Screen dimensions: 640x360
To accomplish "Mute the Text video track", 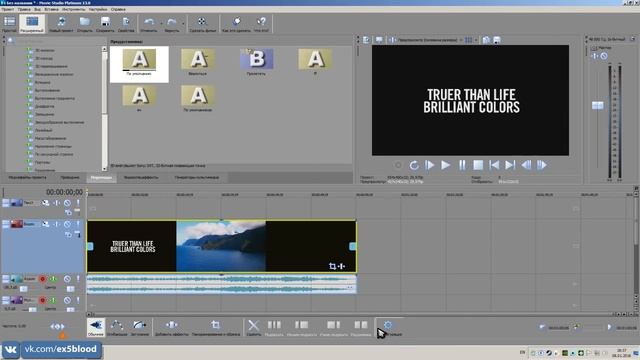I will point(67,203).
